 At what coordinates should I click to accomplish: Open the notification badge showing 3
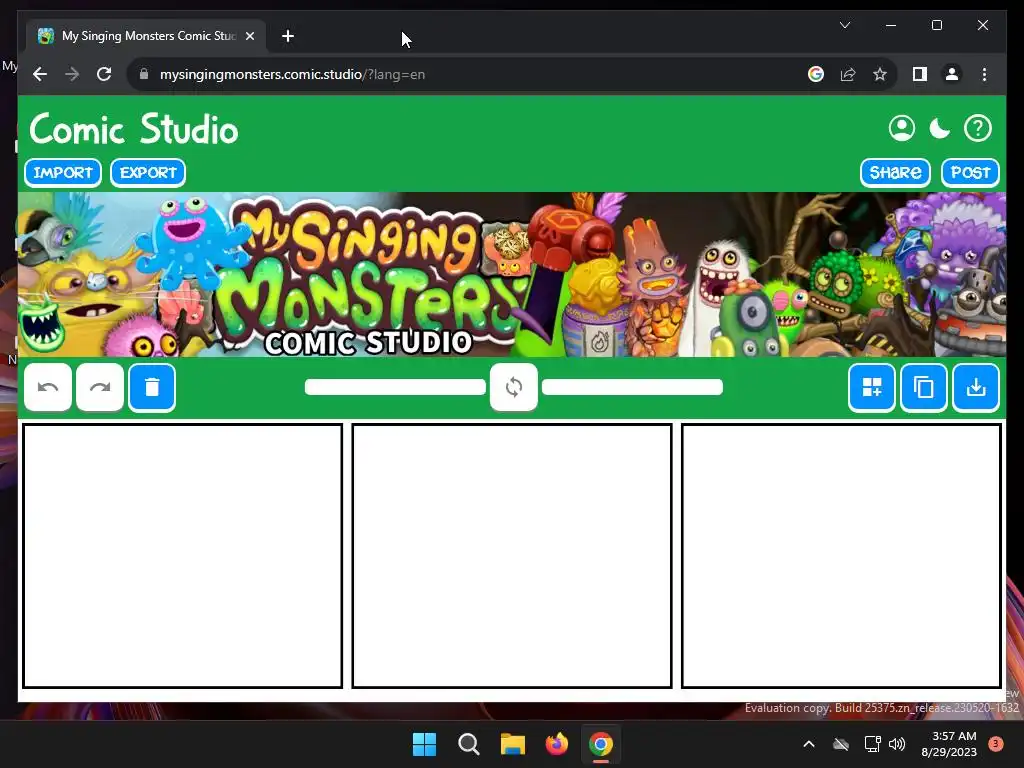[996, 744]
